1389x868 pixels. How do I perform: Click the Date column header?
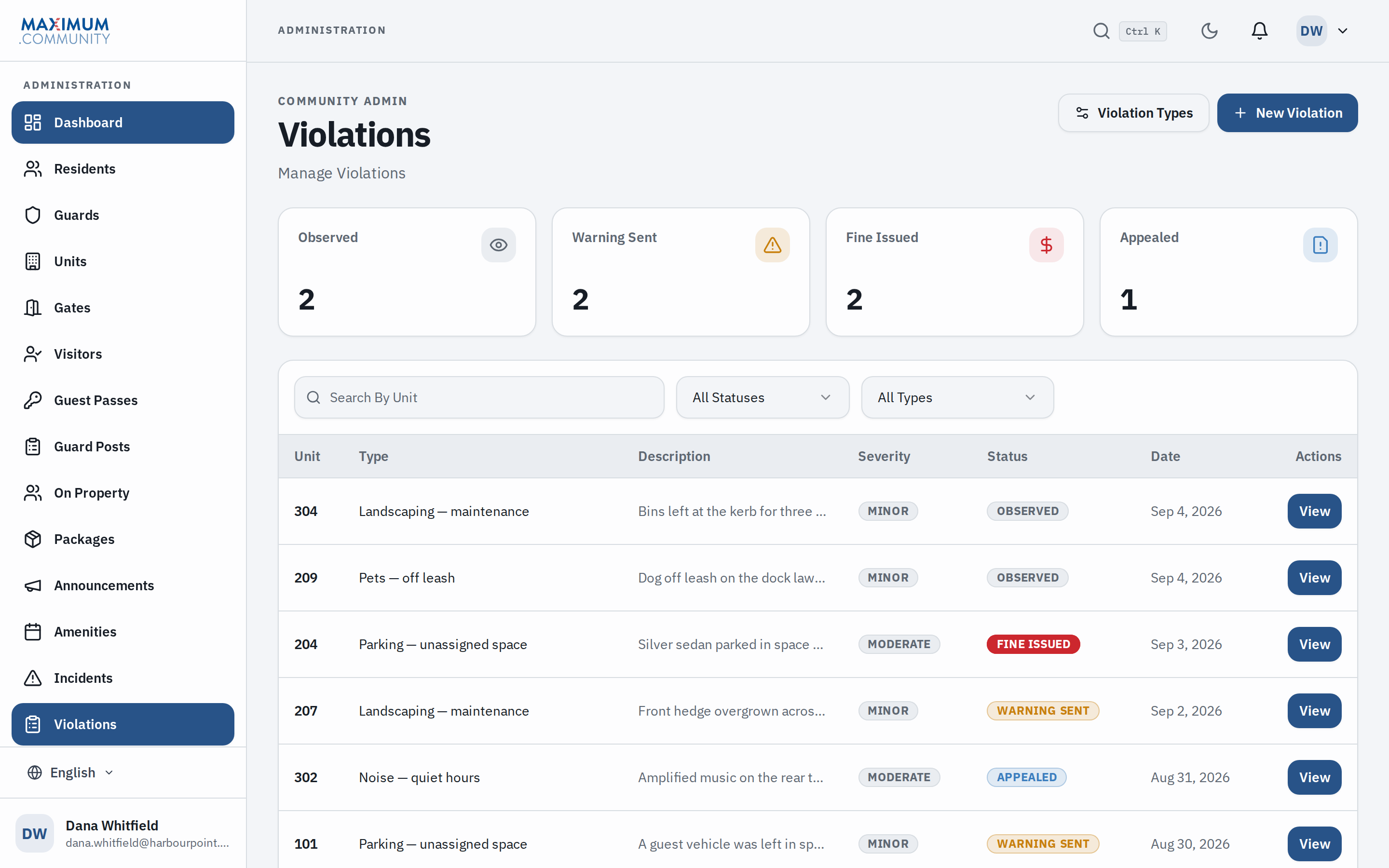pos(1165,456)
